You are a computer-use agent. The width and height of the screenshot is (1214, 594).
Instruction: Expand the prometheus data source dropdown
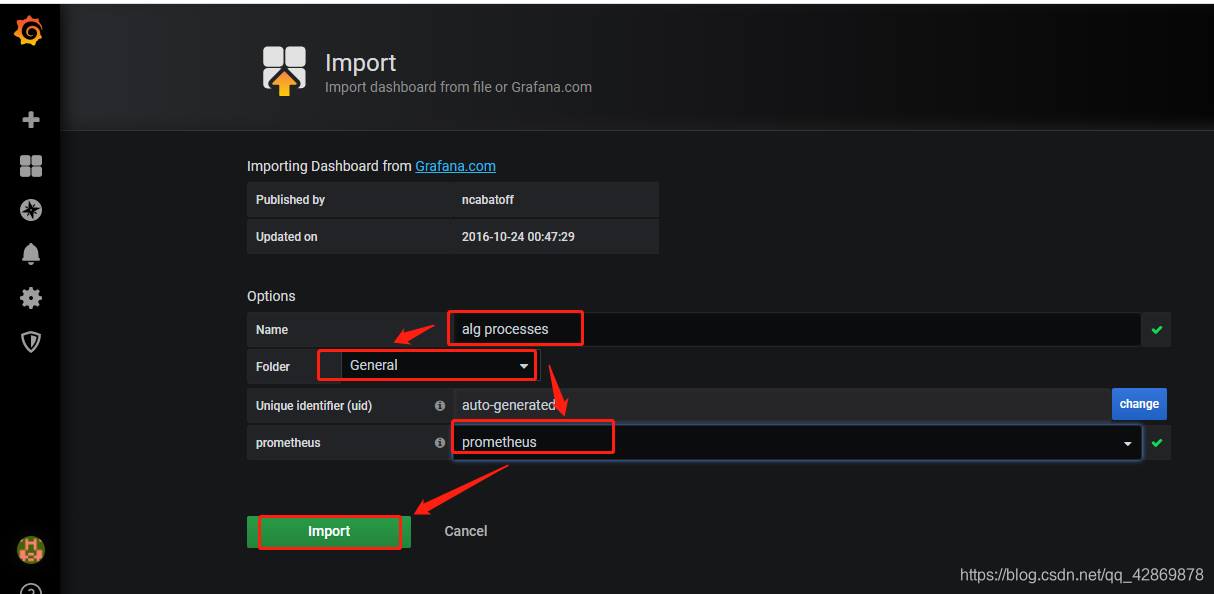pos(1127,443)
